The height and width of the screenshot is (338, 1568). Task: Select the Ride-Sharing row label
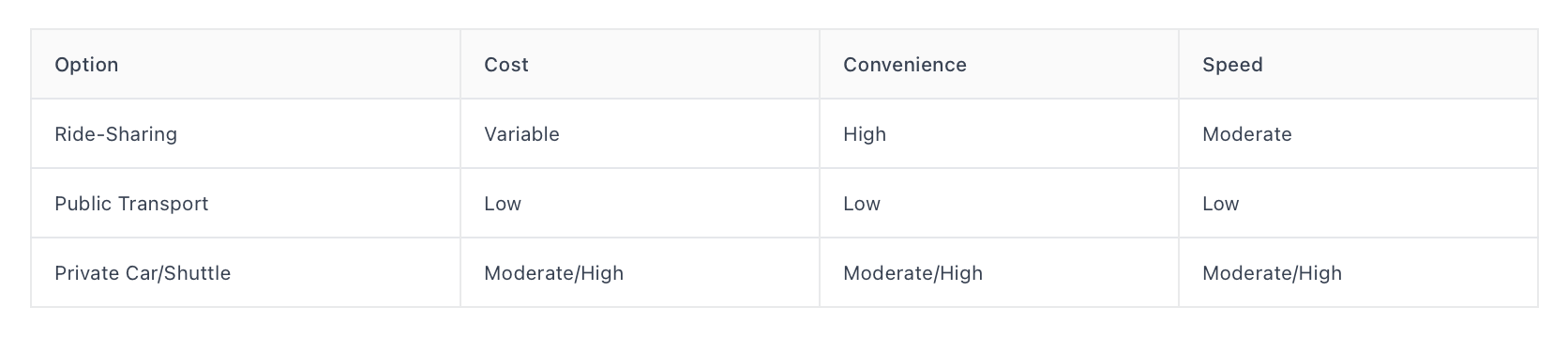click(115, 134)
